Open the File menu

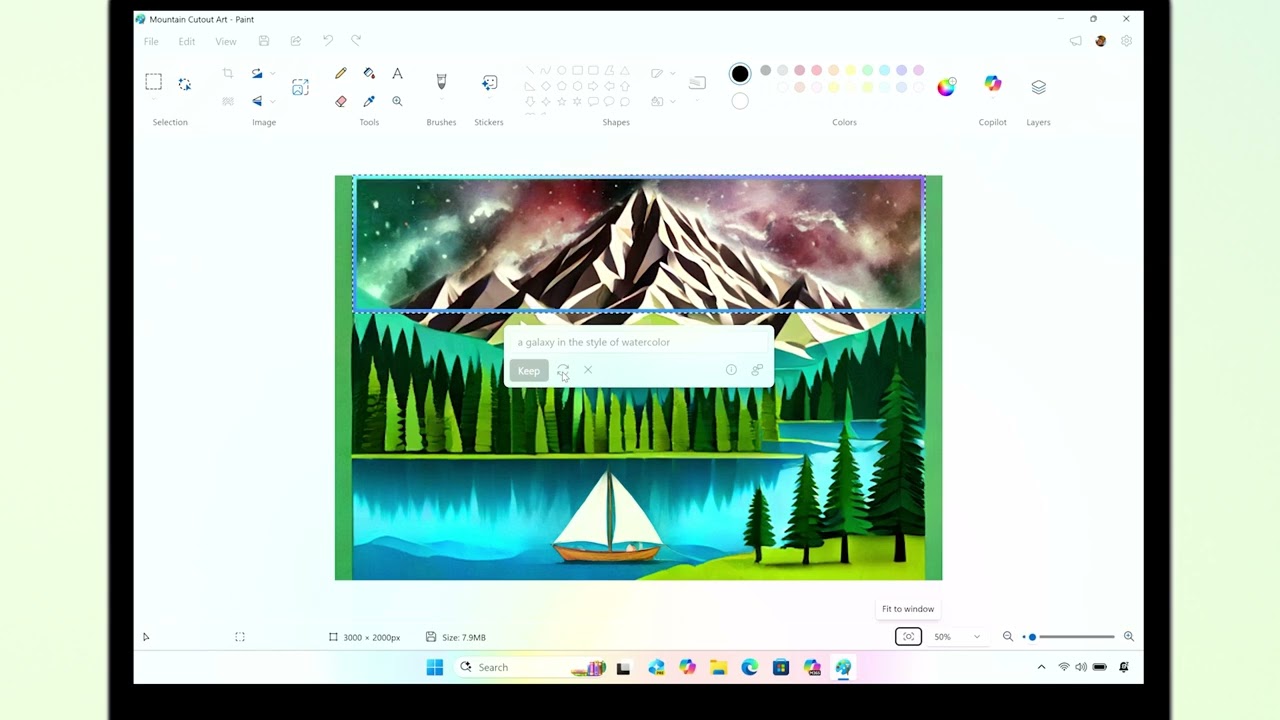point(151,42)
